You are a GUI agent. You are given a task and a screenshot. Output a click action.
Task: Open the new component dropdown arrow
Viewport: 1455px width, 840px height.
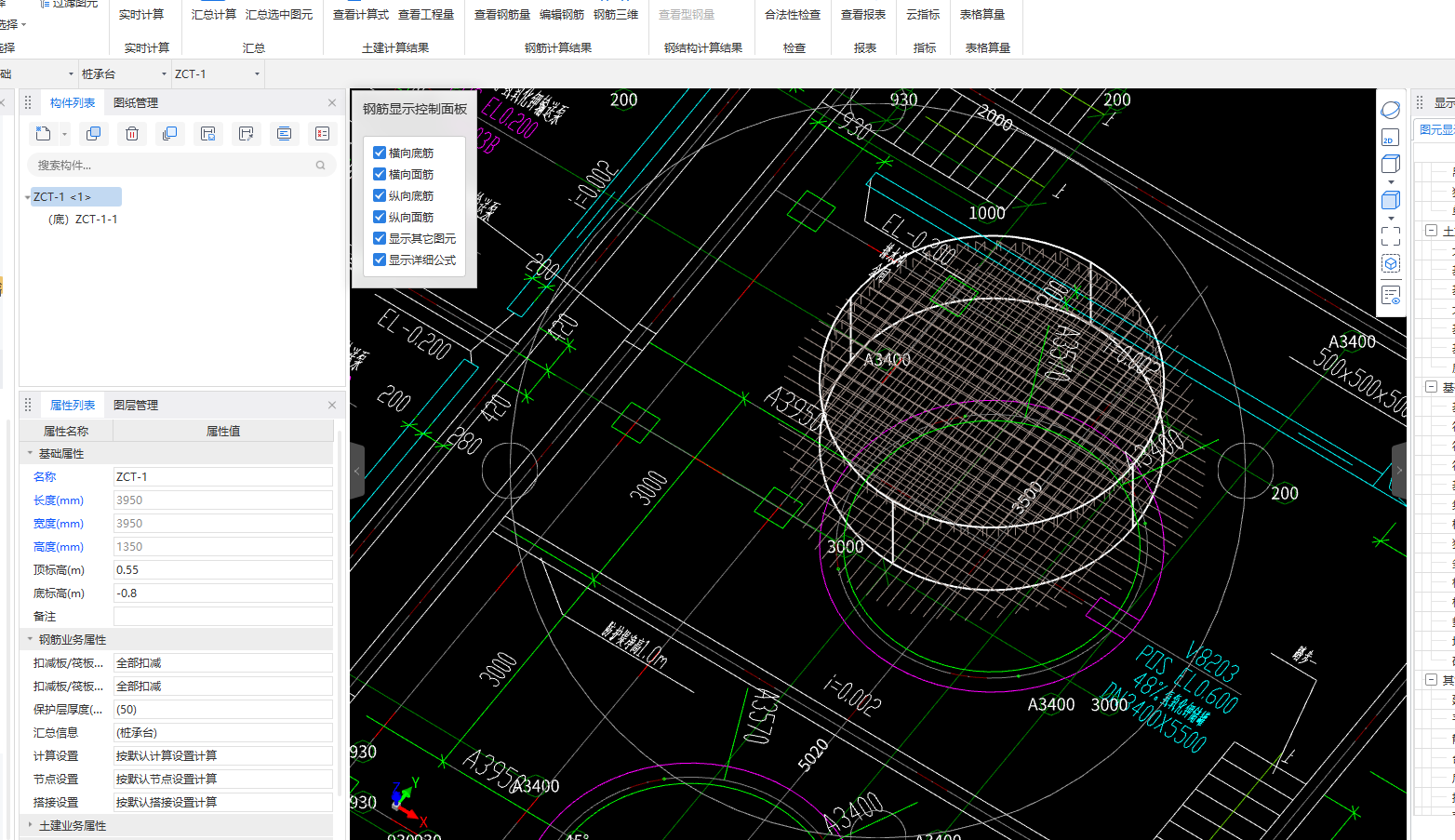click(64, 135)
